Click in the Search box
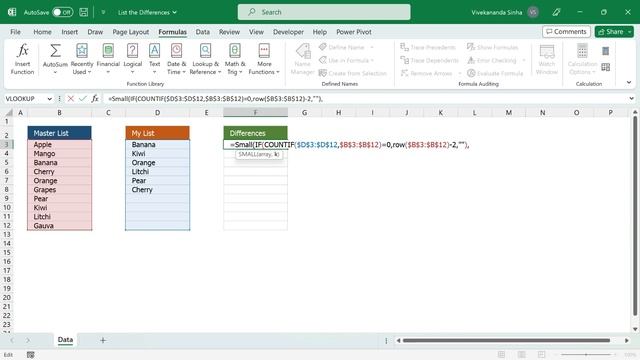 (x=324, y=12)
